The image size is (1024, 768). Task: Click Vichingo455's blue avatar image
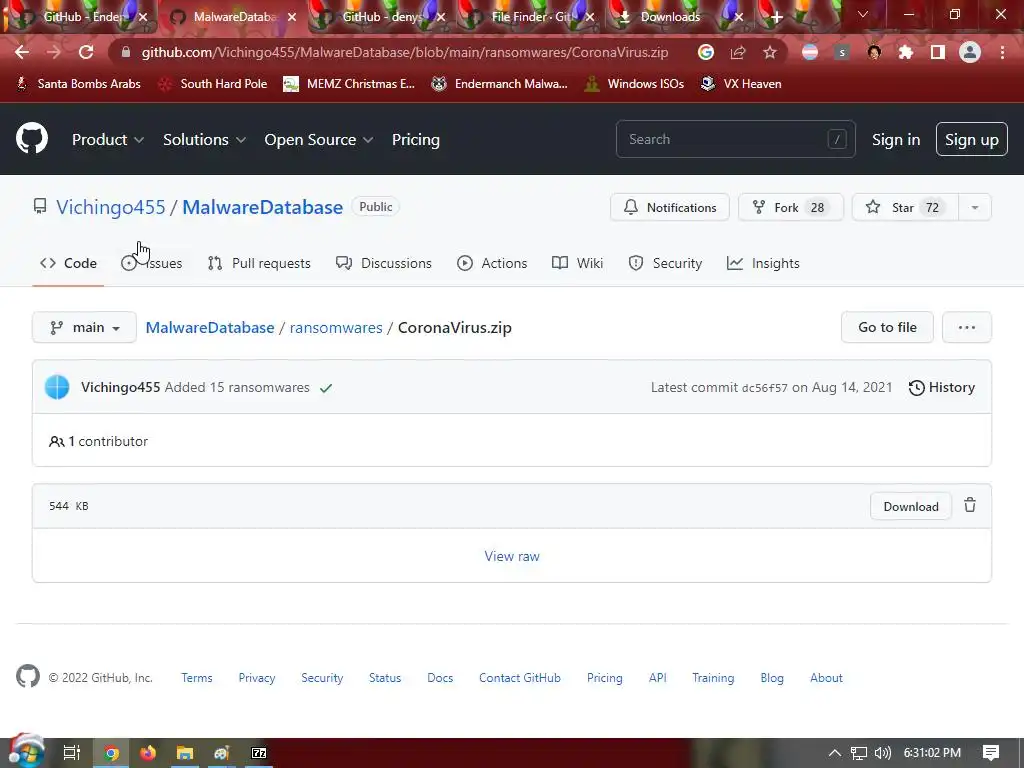coord(57,387)
